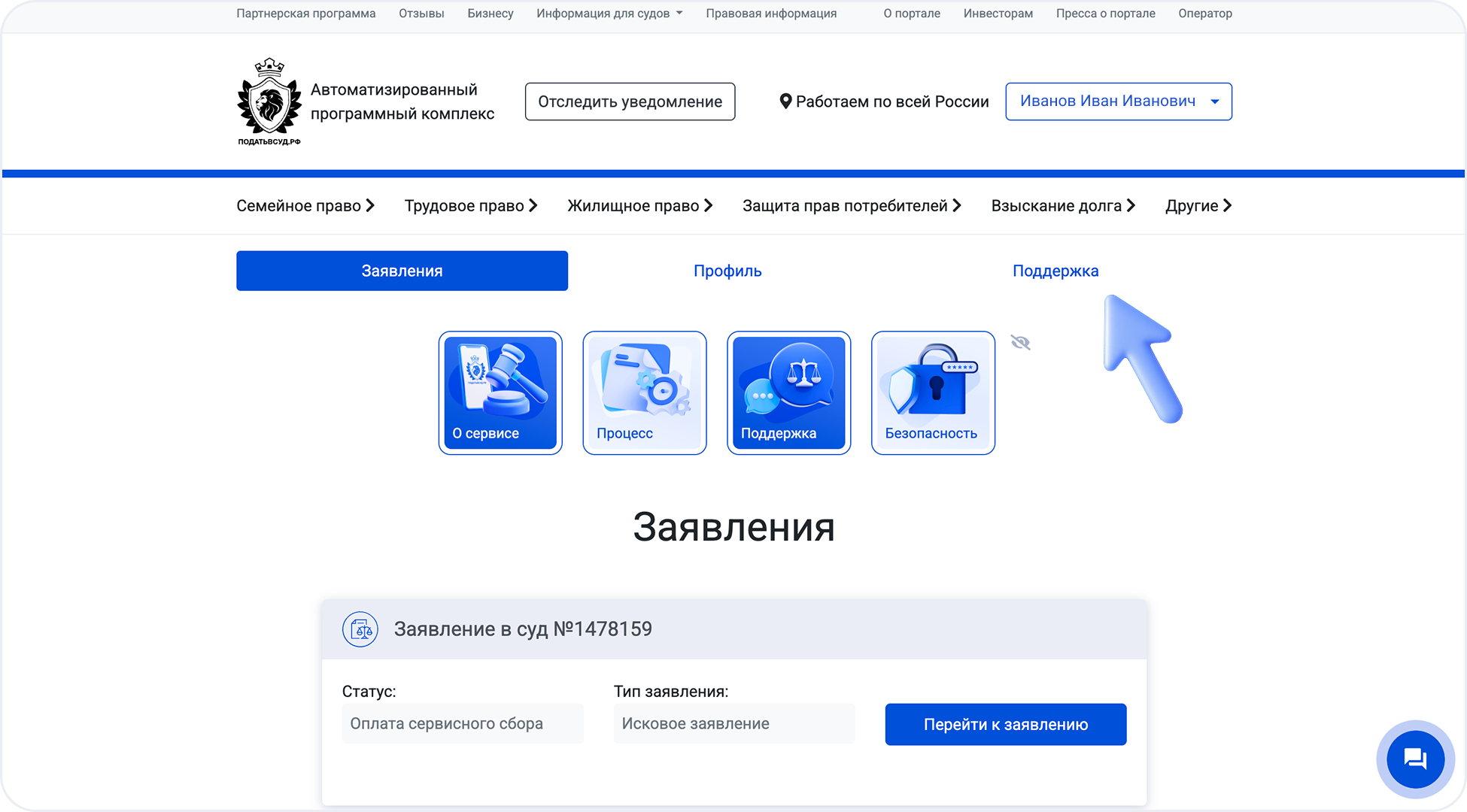Click the Оплата сервисного сбора status field
Screen dimensions: 1467x812
tap(463, 723)
